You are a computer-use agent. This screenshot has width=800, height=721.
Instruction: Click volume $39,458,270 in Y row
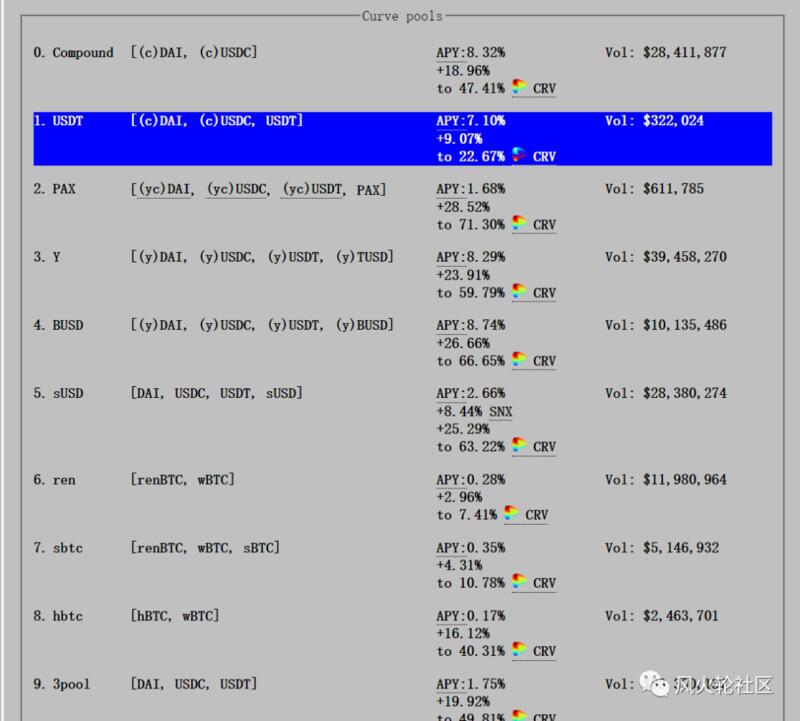[x=685, y=257]
